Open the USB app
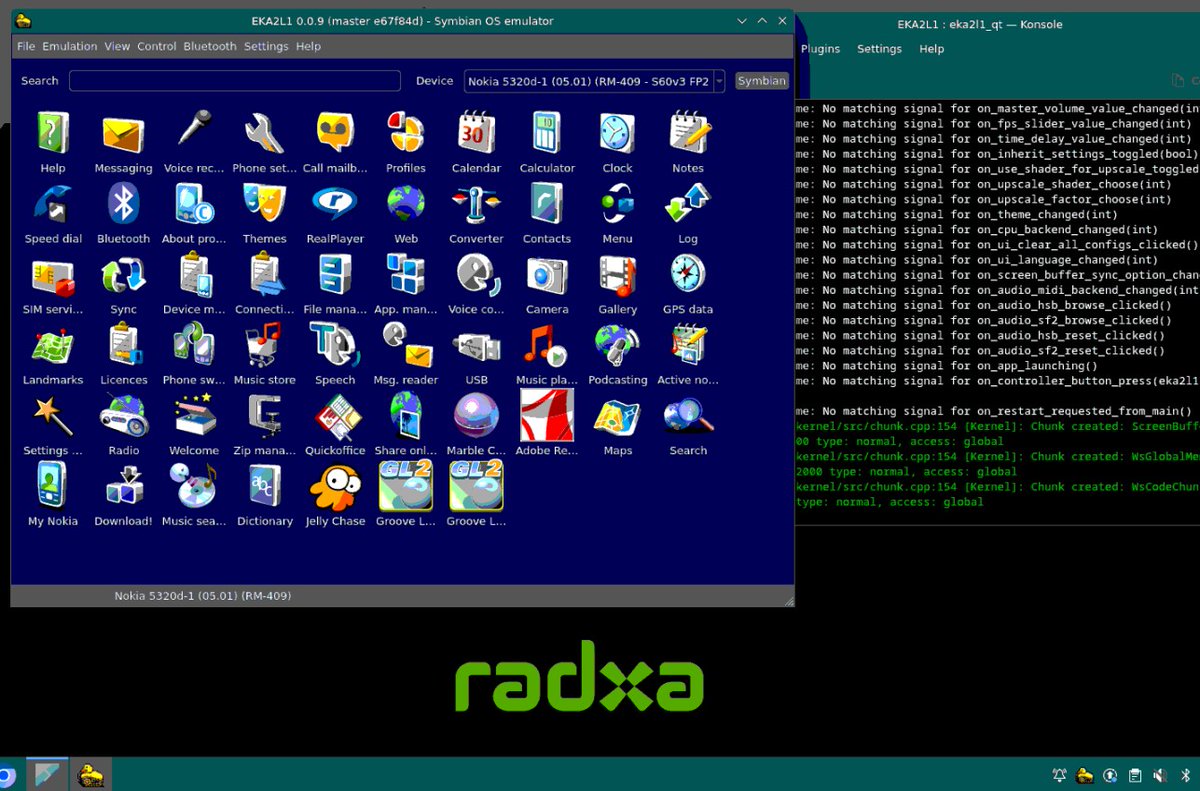 tap(477, 346)
